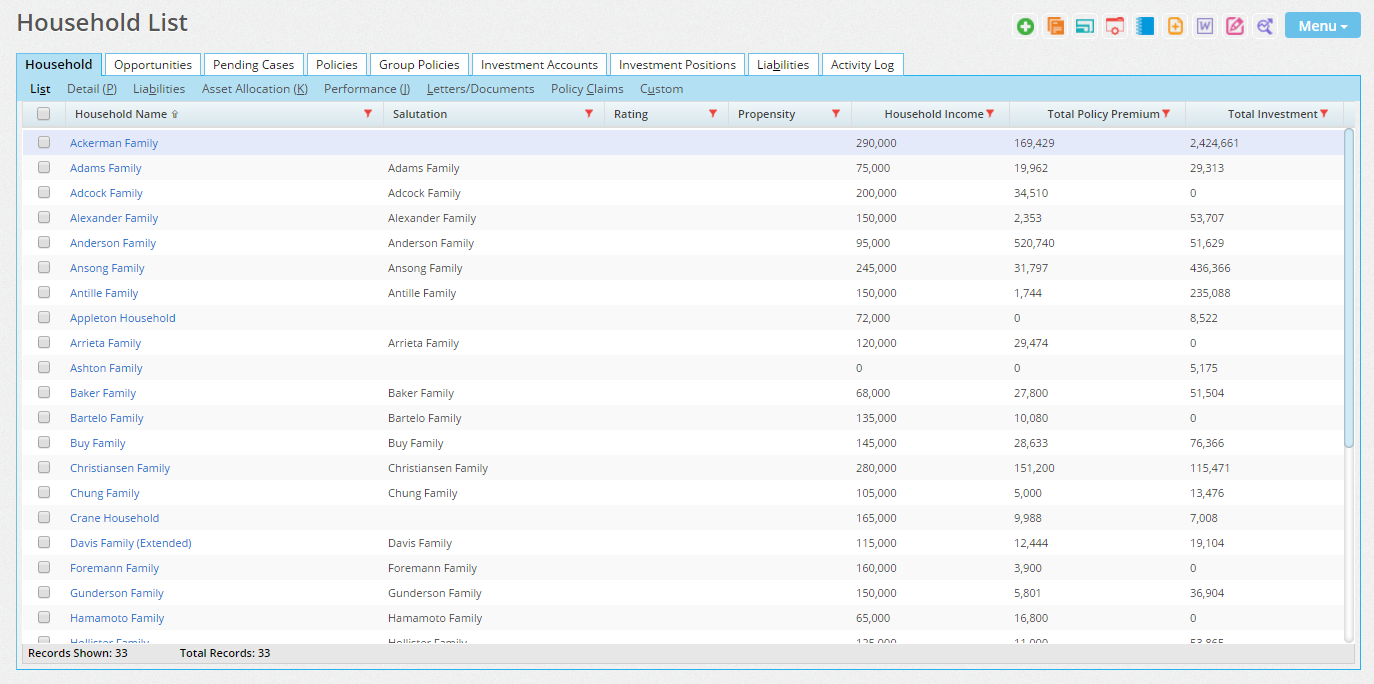1374x684 pixels.
Task: Click the purple Word document icon
Action: [x=1205, y=27]
